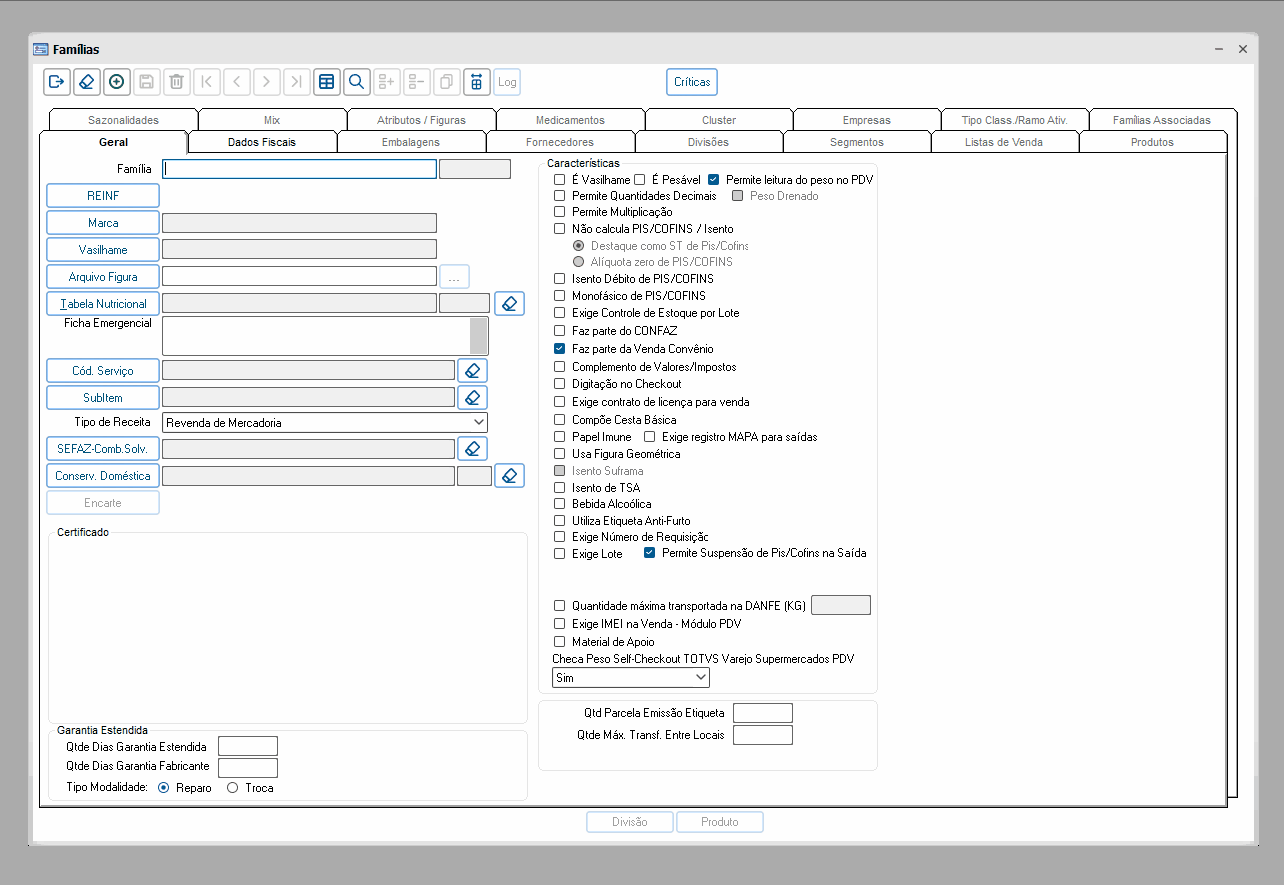Select the Reparo modalidade radio button
This screenshot has height=885, width=1284.
point(164,788)
